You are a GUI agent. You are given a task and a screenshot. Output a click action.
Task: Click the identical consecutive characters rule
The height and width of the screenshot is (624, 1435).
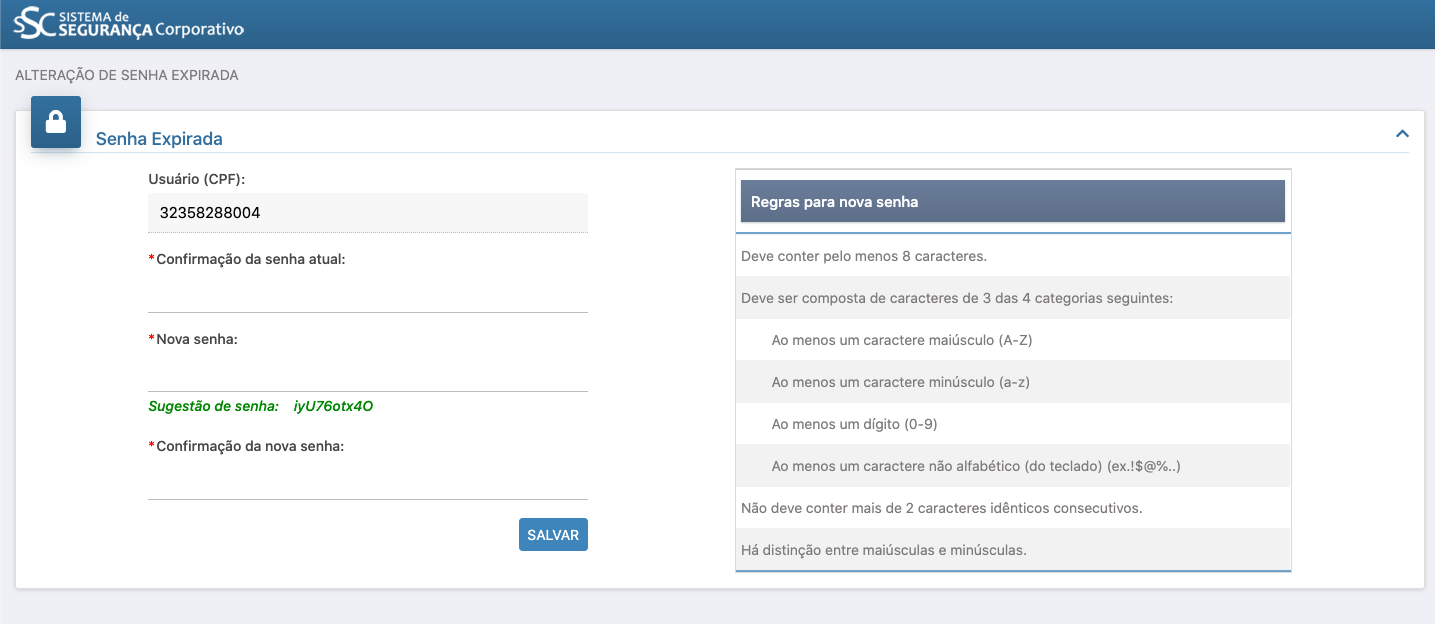(x=941, y=508)
